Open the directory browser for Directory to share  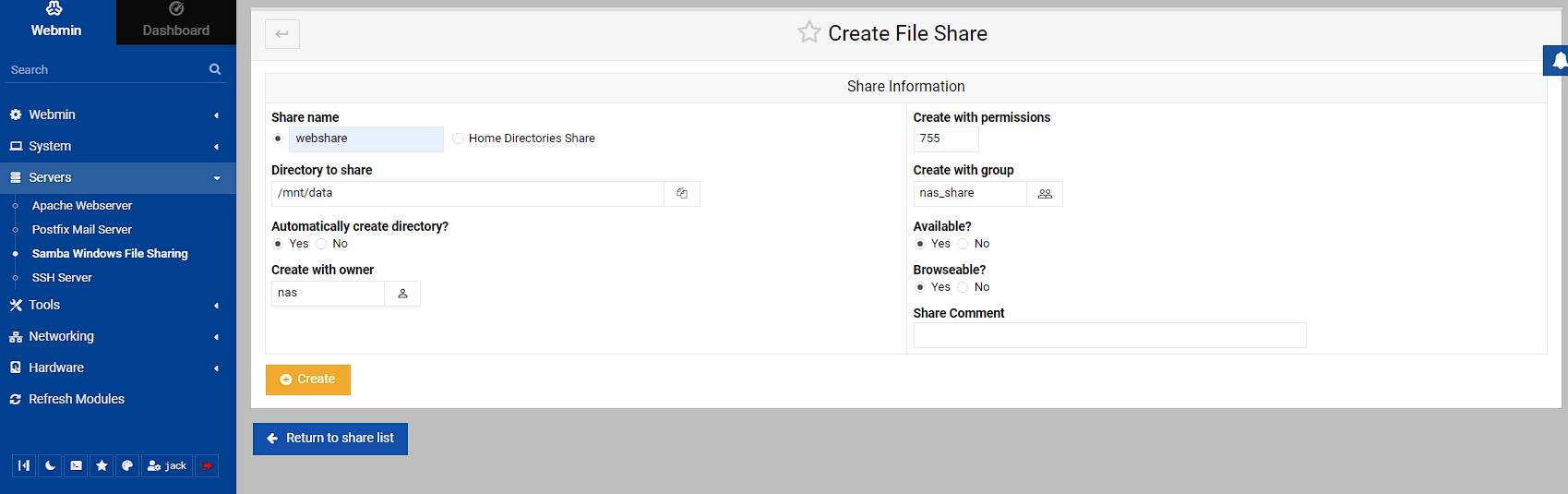682,194
